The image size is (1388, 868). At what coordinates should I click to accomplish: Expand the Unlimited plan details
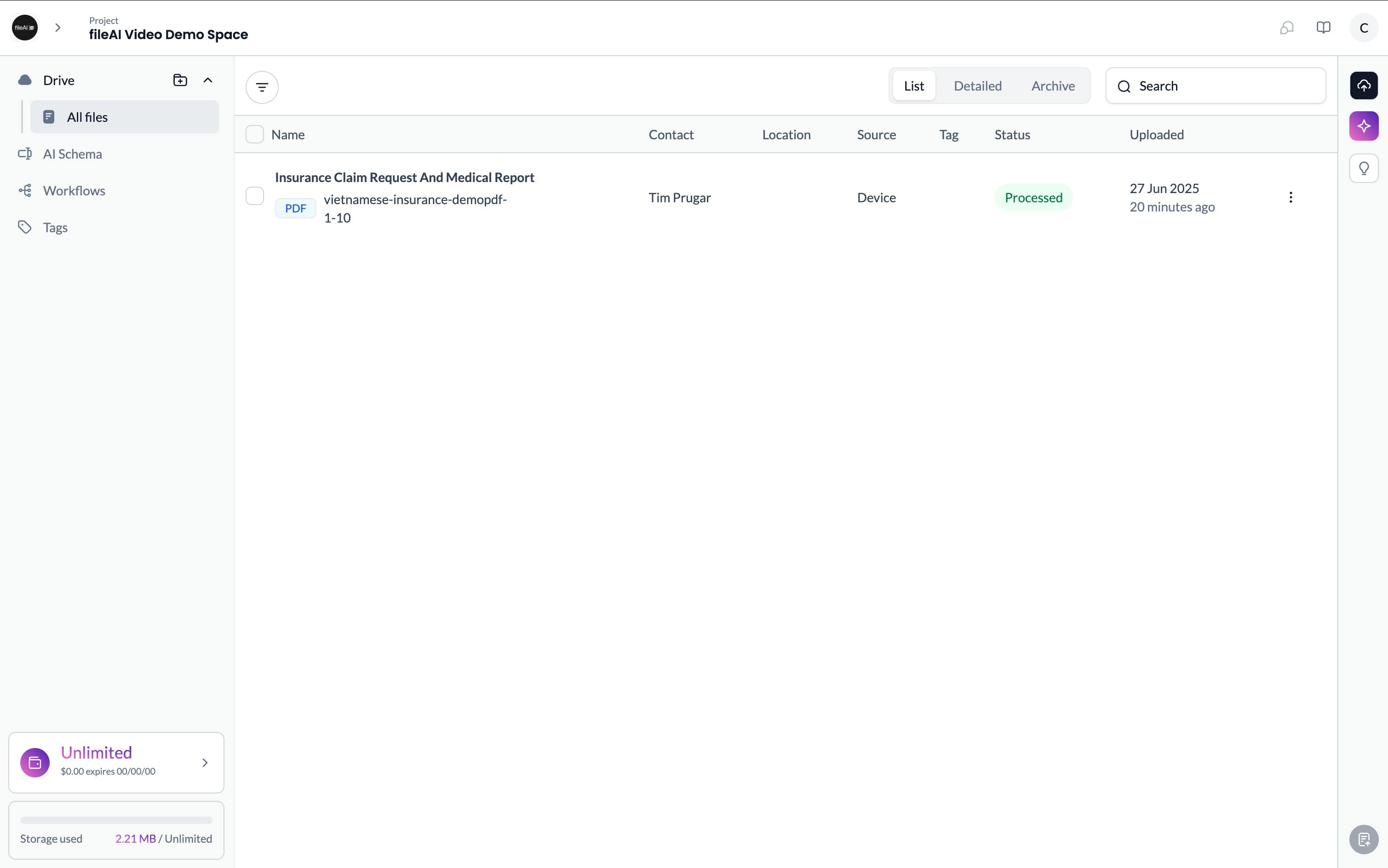tap(205, 762)
